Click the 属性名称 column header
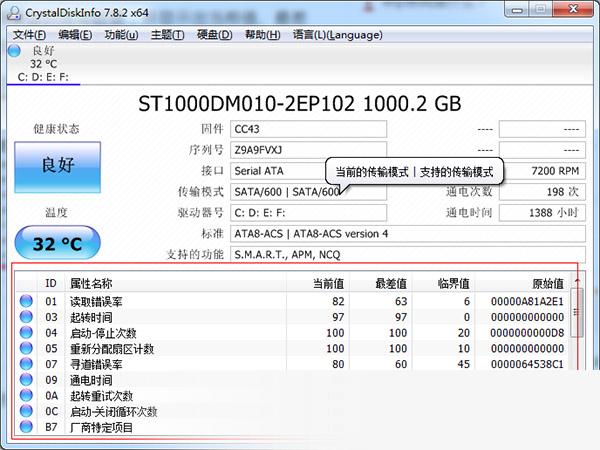This screenshot has height=450, width=600. click(x=176, y=284)
